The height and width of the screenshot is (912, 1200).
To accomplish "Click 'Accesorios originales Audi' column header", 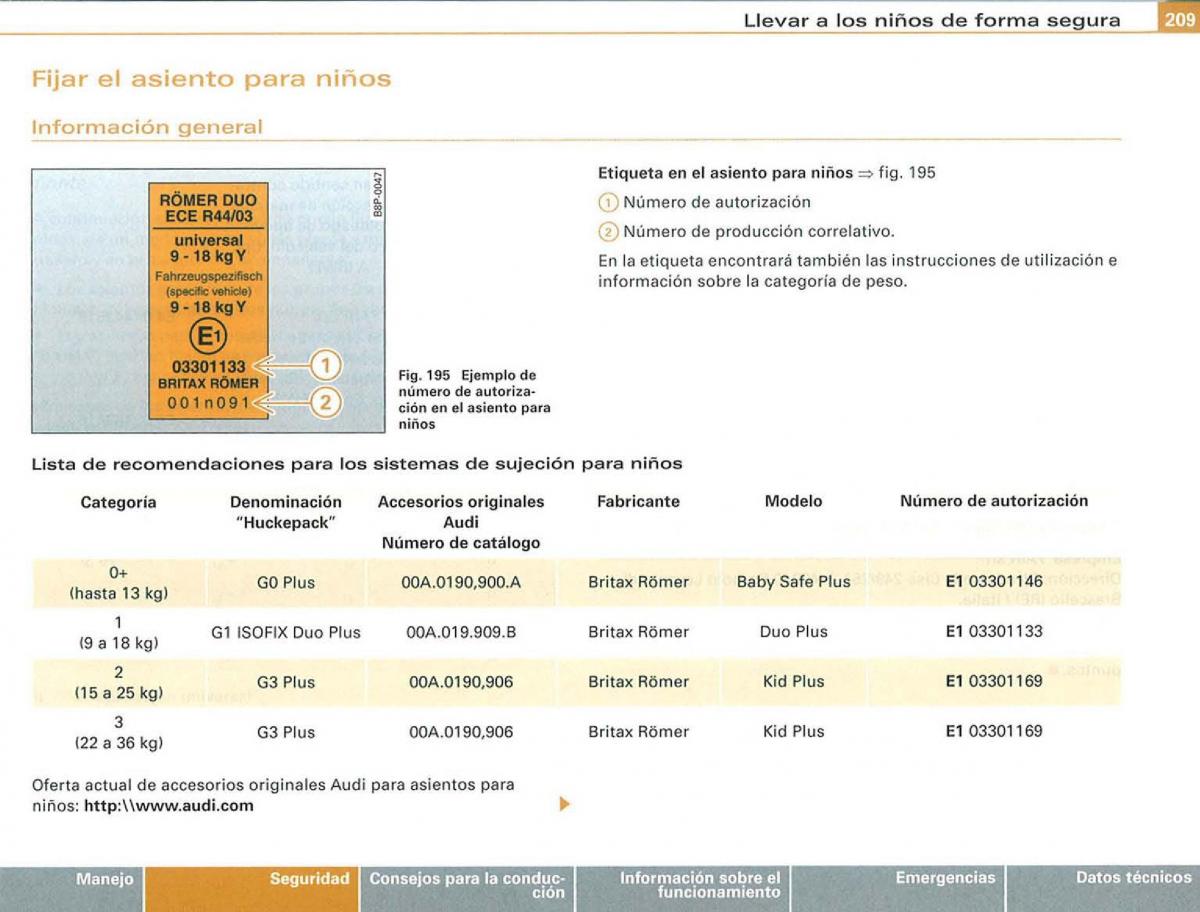I will point(461,522).
